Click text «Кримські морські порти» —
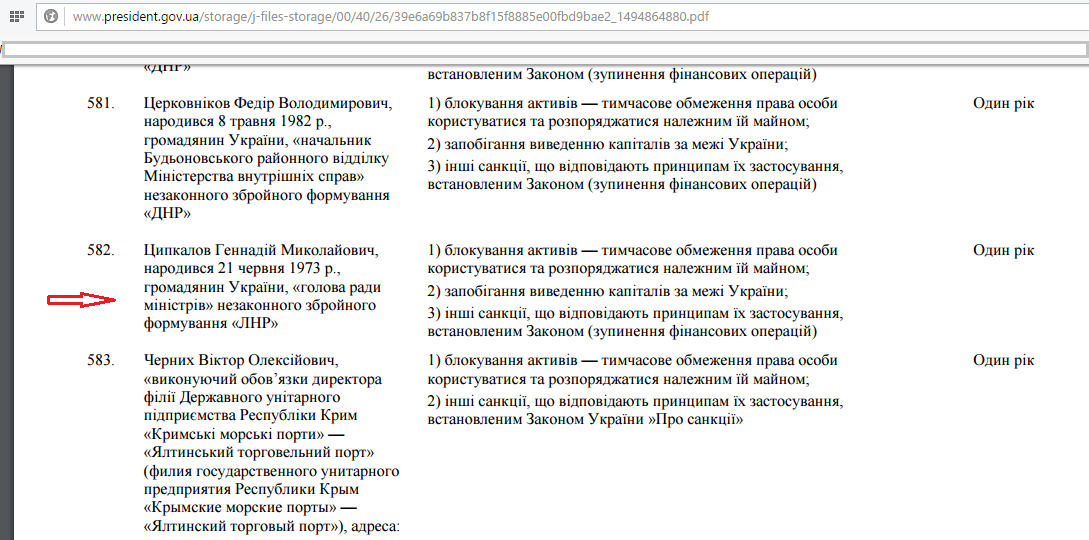Screen dimensions: 1089x540 click(x=244, y=434)
